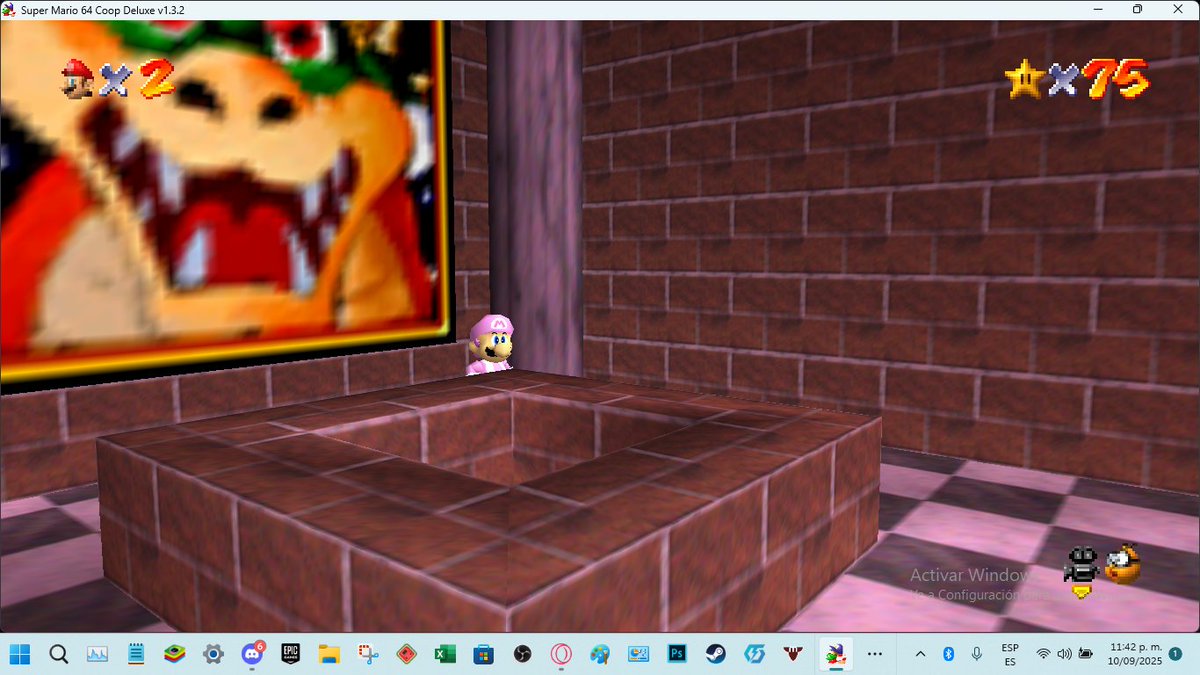Click the window title Super Mario 64 Coop Deluxe
Image resolution: width=1200 pixels, height=675 pixels.
pyautogui.click(x=103, y=10)
